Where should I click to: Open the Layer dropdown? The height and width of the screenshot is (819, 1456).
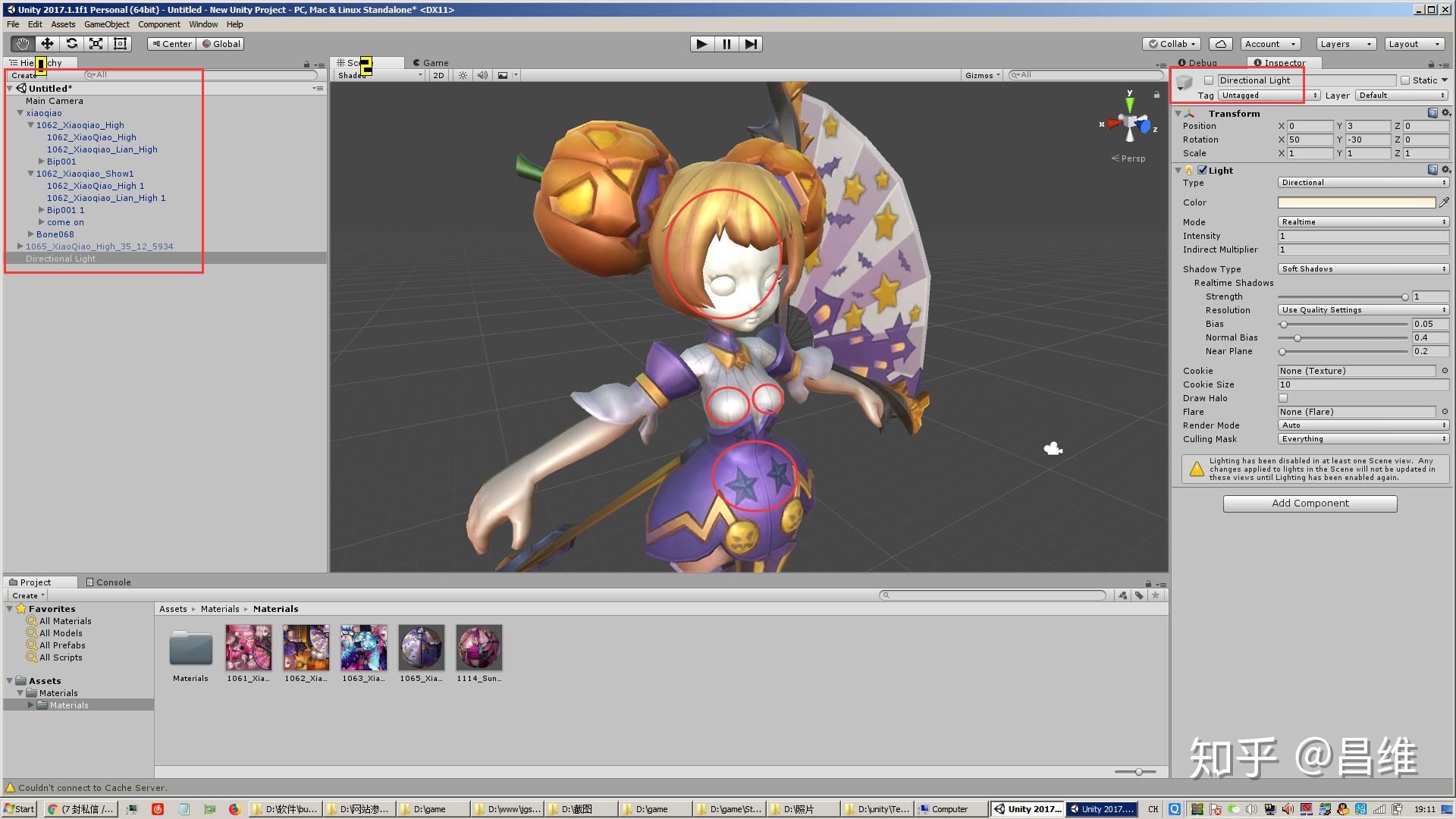[x=1402, y=96]
